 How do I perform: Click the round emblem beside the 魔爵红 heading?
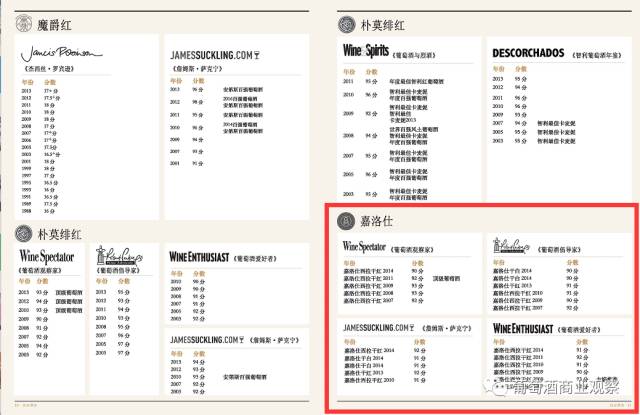24,23
